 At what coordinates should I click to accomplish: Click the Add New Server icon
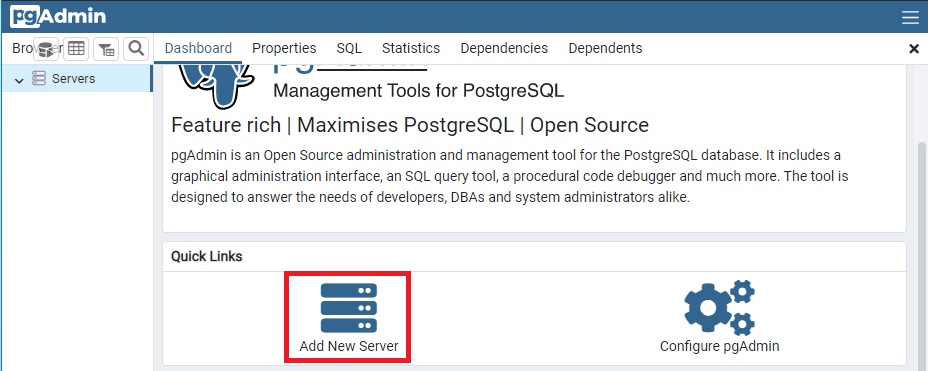click(349, 308)
